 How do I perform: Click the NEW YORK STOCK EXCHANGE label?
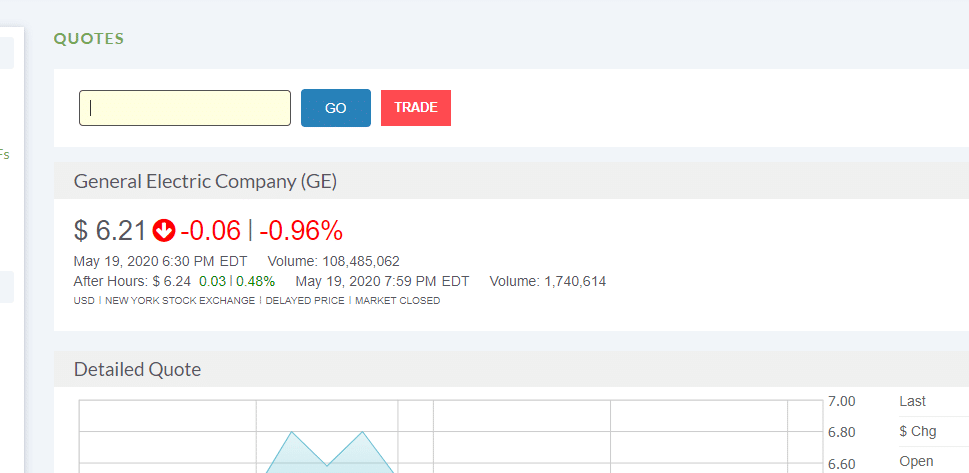180,301
